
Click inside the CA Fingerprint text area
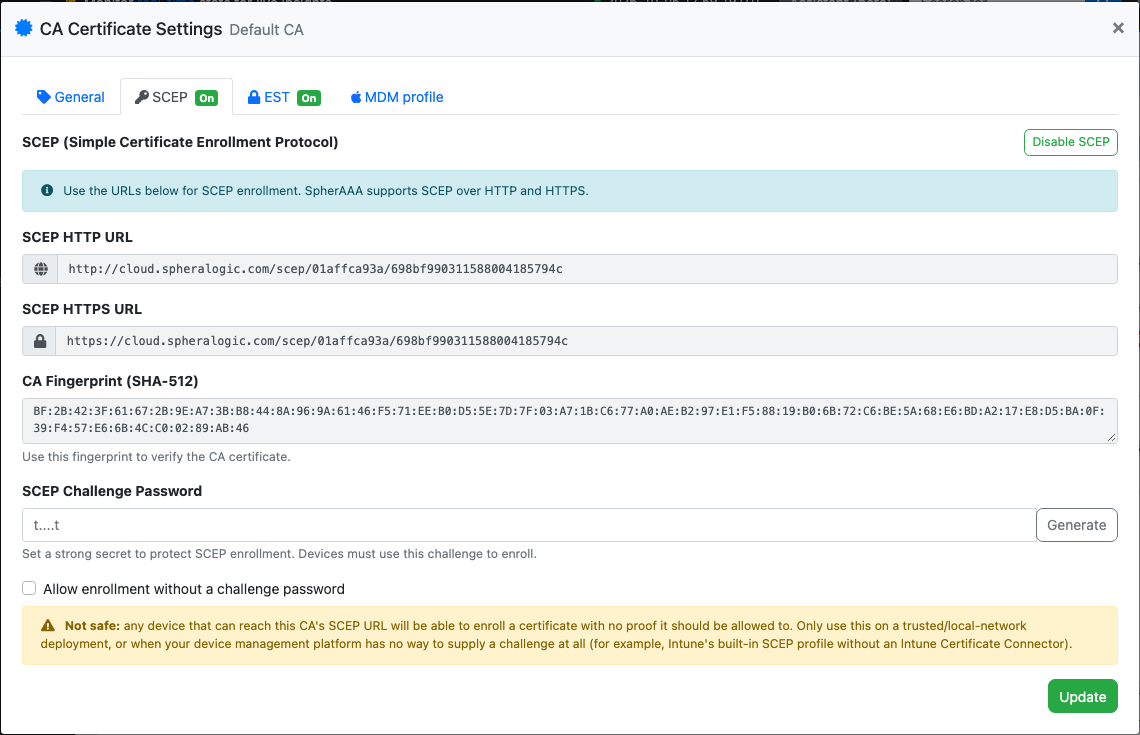pyautogui.click(x=569, y=421)
